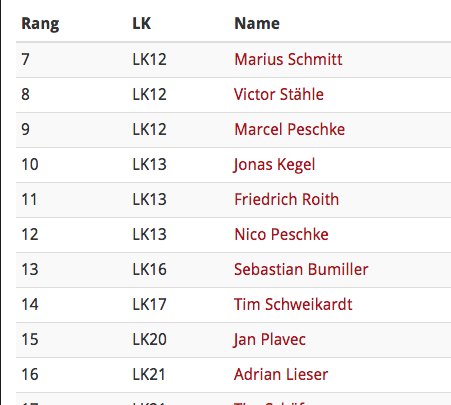This screenshot has height=405, width=451.
Task: Click the LK column header
Action: (x=142, y=24)
